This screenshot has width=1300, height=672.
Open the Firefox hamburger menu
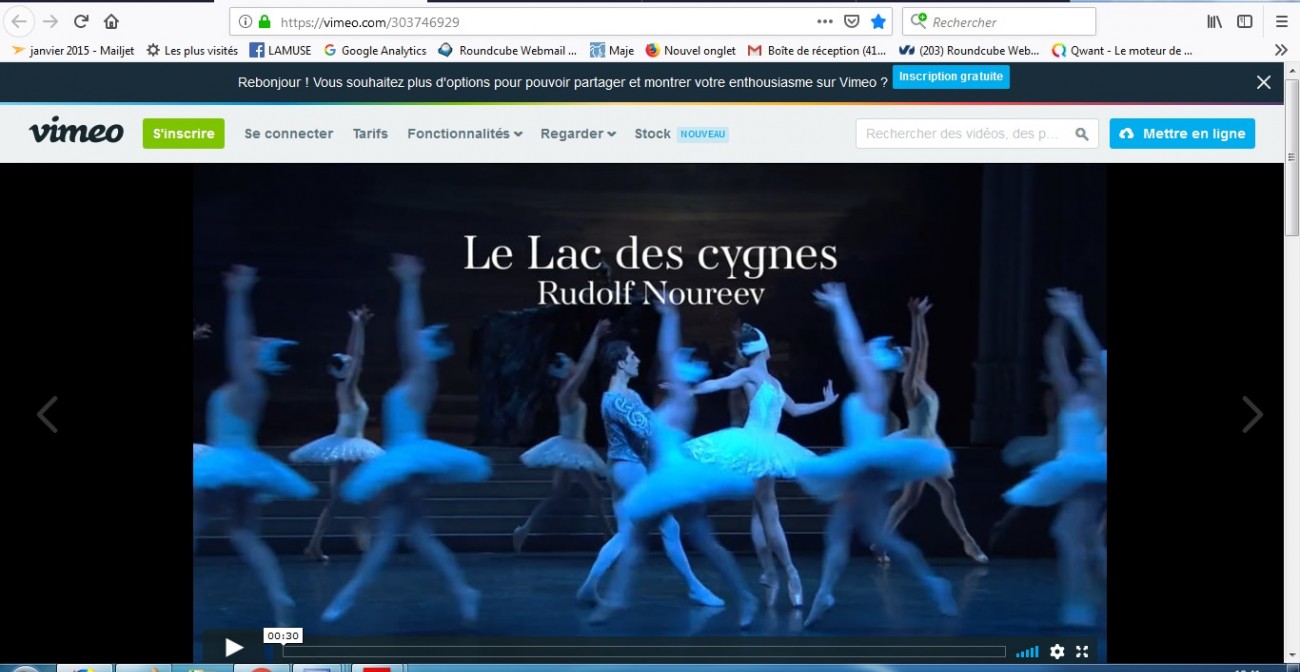click(1281, 21)
